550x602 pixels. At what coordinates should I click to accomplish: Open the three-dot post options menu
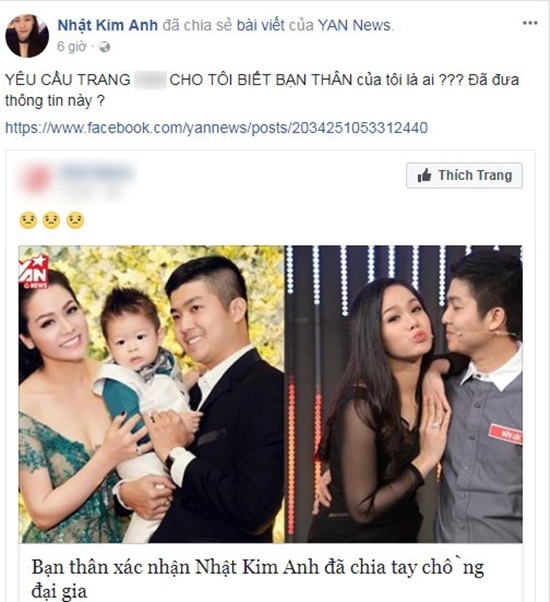click(530, 23)
